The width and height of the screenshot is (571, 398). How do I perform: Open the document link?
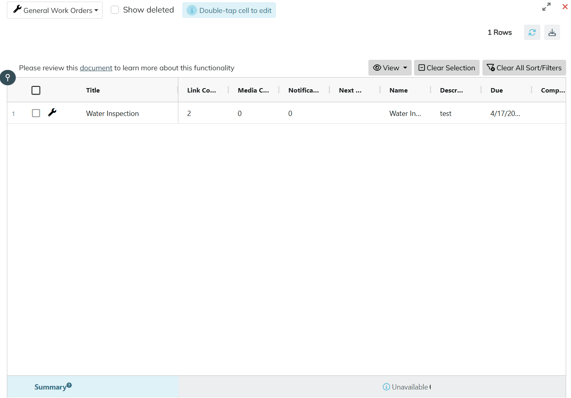tap(96, 68)
